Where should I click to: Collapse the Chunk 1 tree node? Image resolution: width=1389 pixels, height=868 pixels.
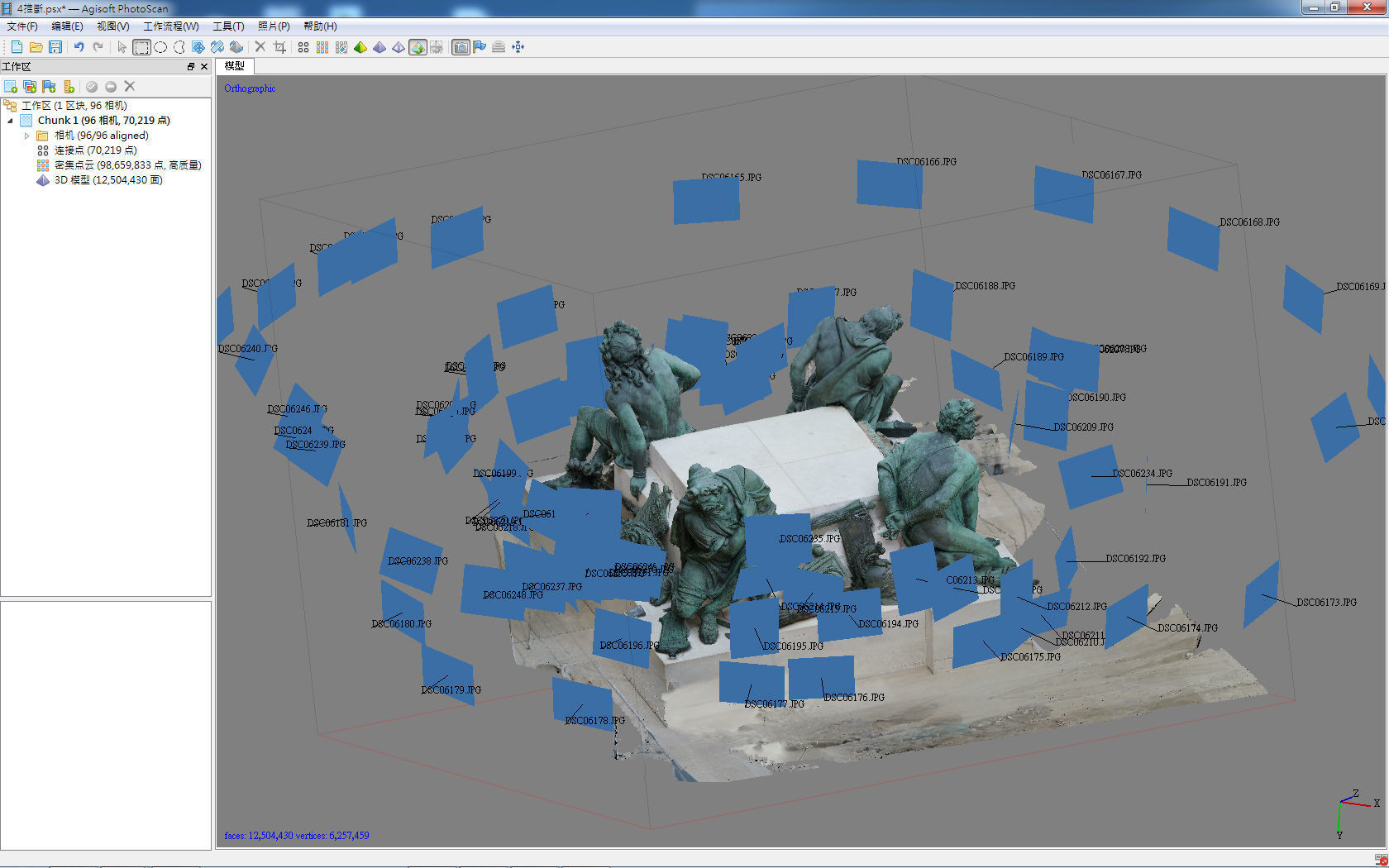(11, 121)
